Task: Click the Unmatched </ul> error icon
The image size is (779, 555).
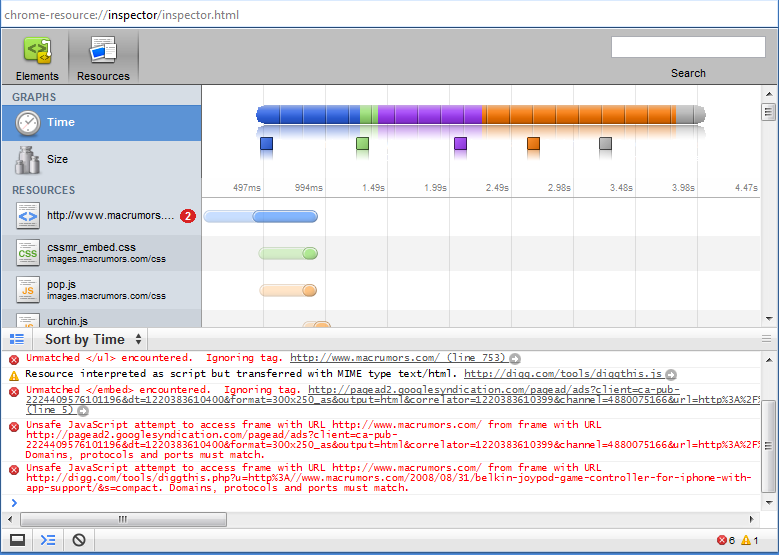Action: coord(14,359)
